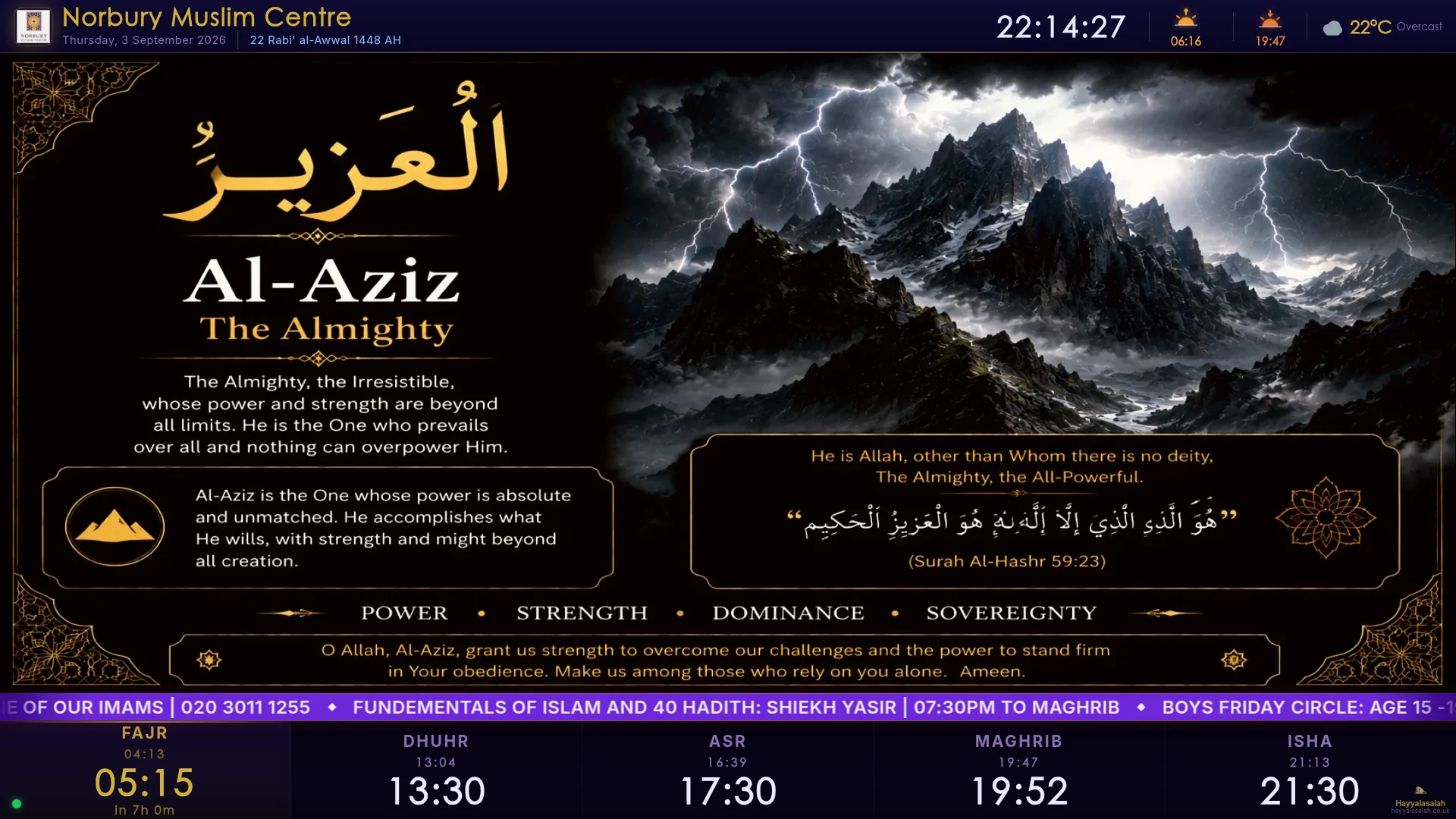This screenshot has height=819, width=1456.
Task: Click the green status dot indicator
Action: point(17,804)
